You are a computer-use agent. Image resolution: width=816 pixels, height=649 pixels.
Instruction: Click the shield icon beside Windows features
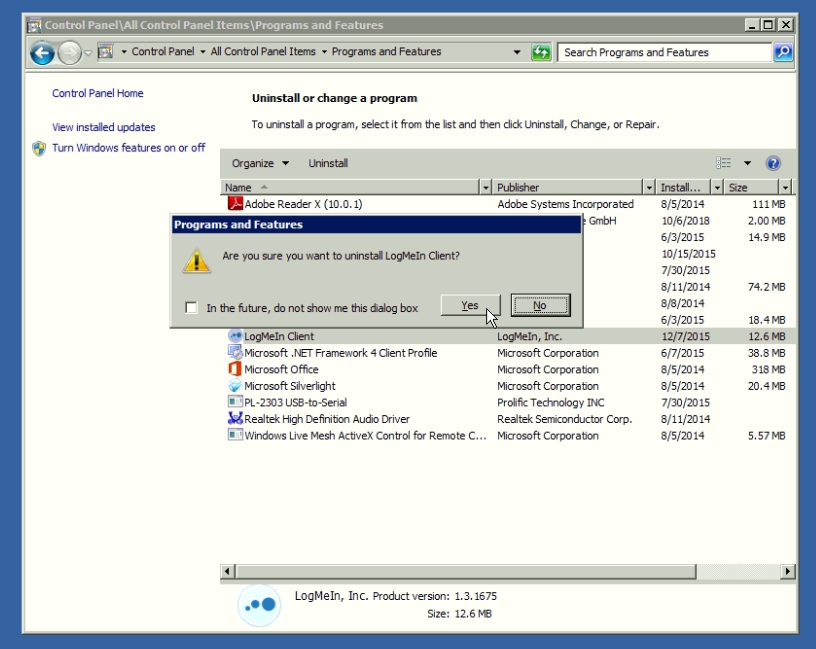tap(39, 148)
